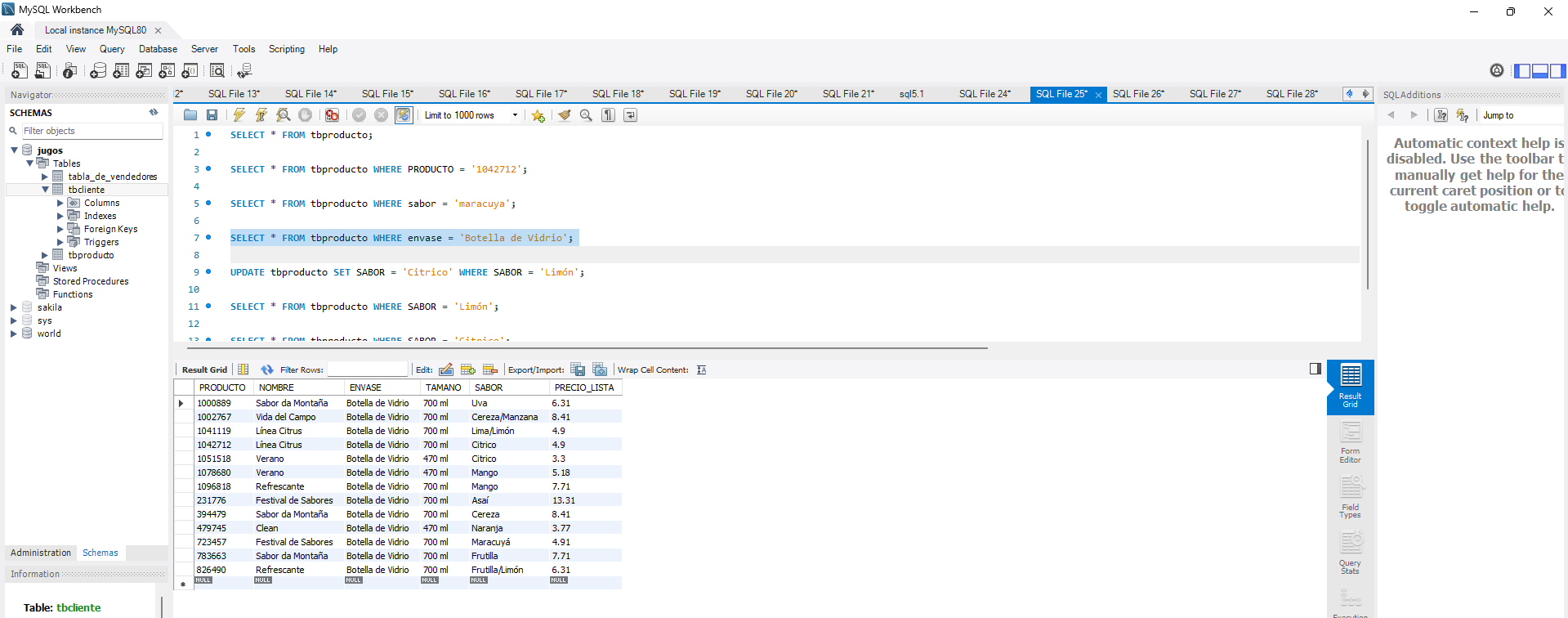Collapse tbcliente table node
The width and height of the screenshot is (1568, 618).
click(x=45, y=190)
